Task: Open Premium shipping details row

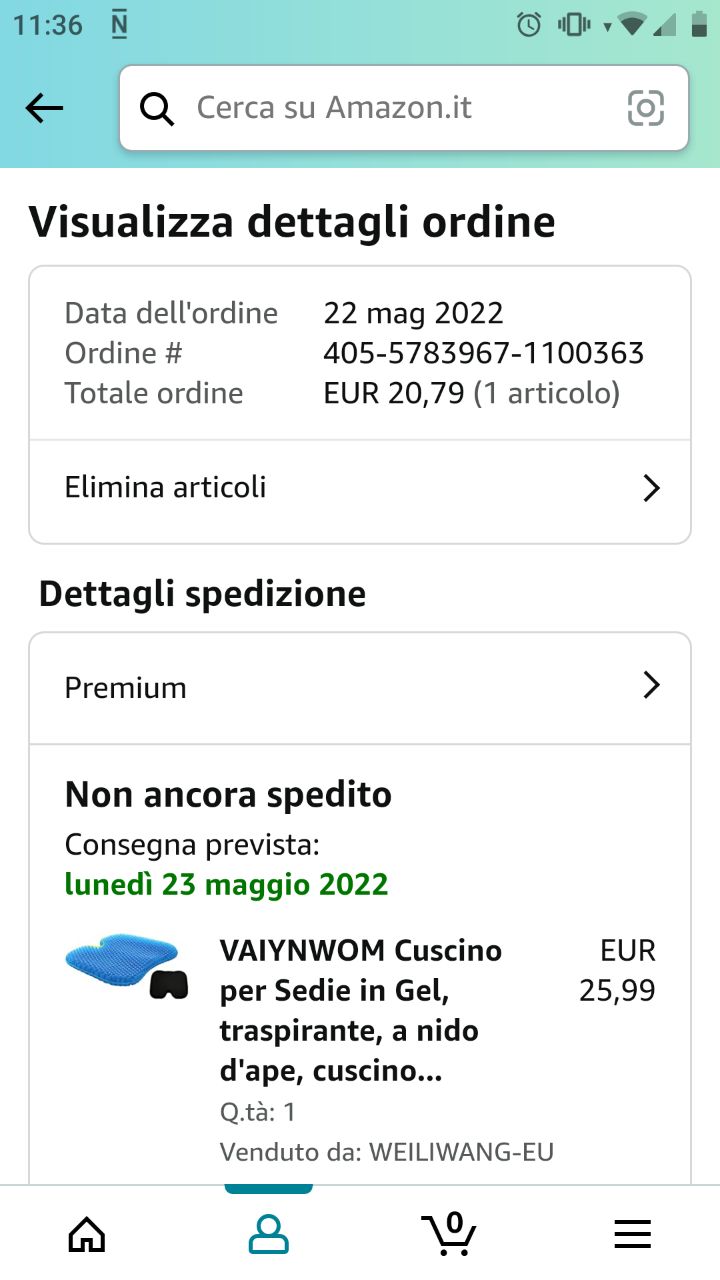Action: [x=360, y=688]
